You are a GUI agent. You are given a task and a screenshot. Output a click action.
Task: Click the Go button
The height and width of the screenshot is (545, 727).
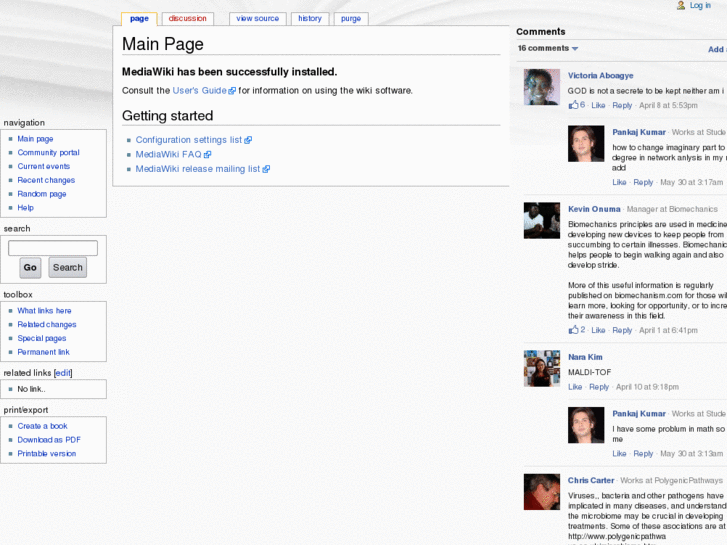(x=30, y=268)
